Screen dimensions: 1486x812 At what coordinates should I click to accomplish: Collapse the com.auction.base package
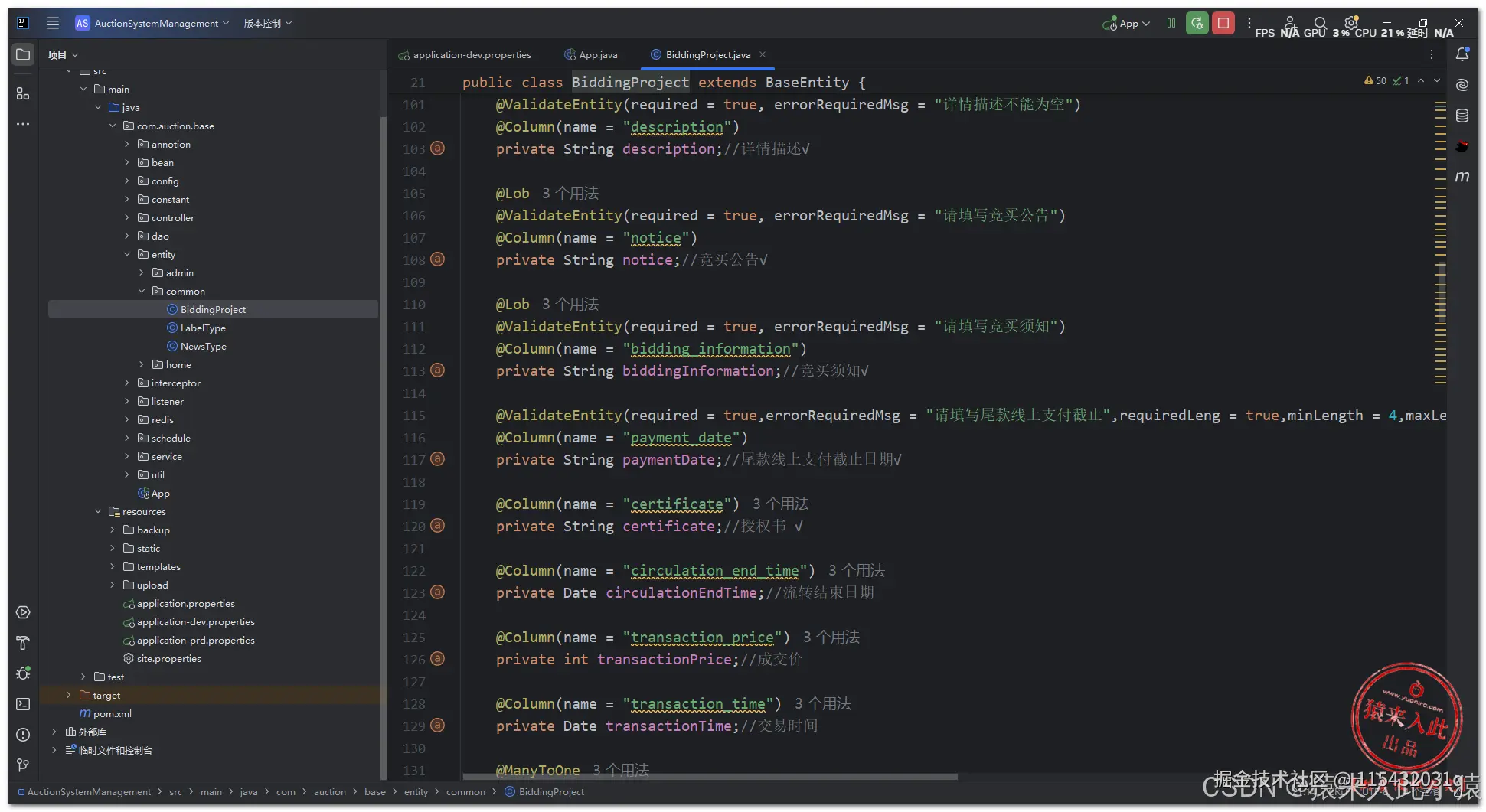click(x=113, y=126)
